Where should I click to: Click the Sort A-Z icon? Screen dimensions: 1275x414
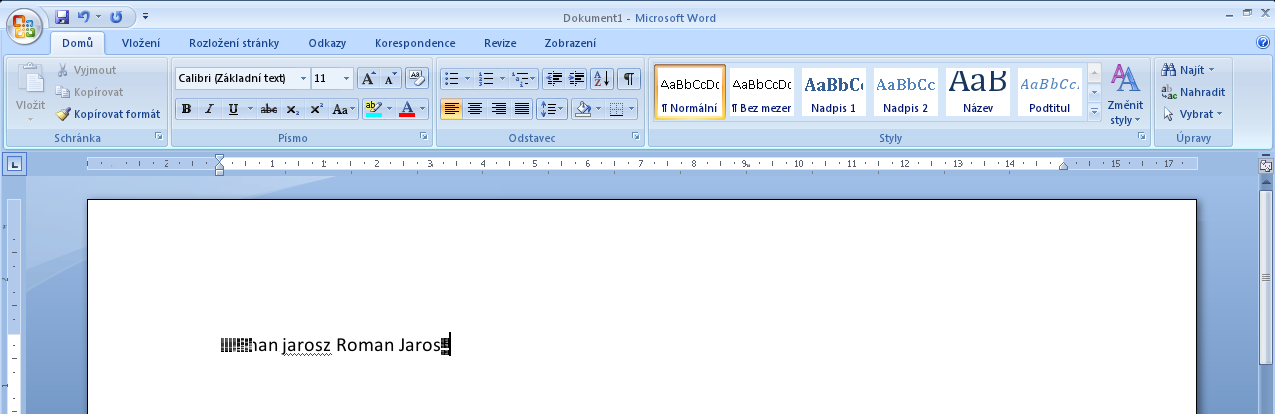(x=601, y=78)
